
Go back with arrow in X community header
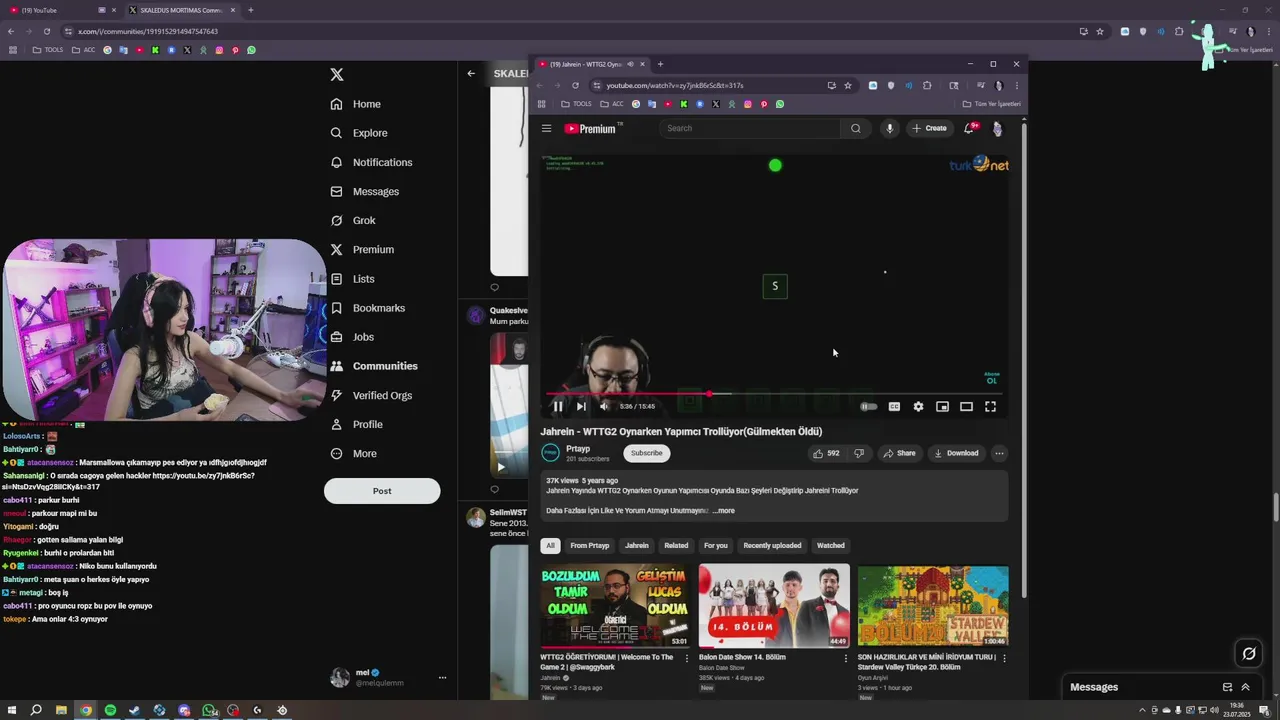pyautogui.click(x=471, y=73)
